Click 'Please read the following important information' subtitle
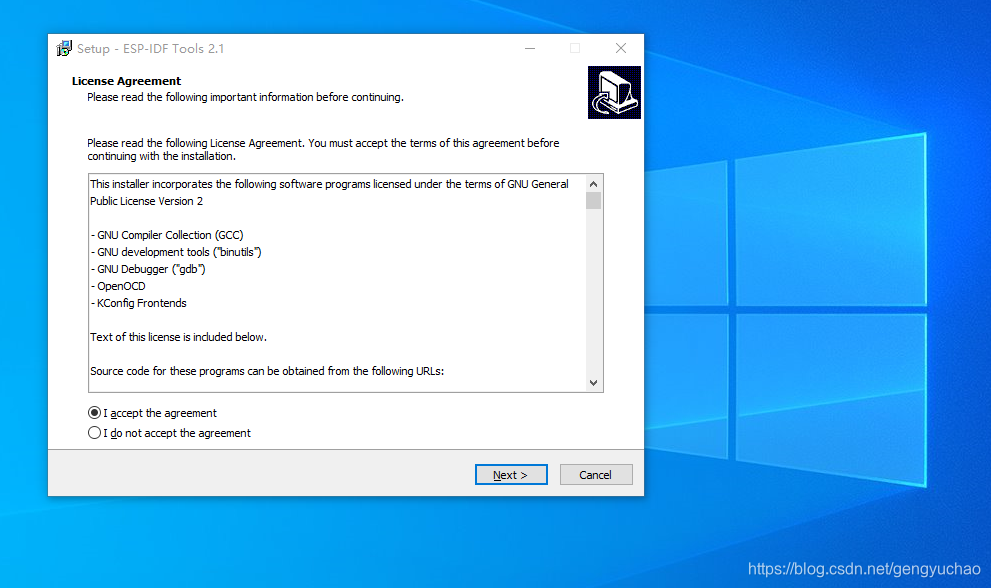Screen dimensions: 991x588 coord(245,97)
